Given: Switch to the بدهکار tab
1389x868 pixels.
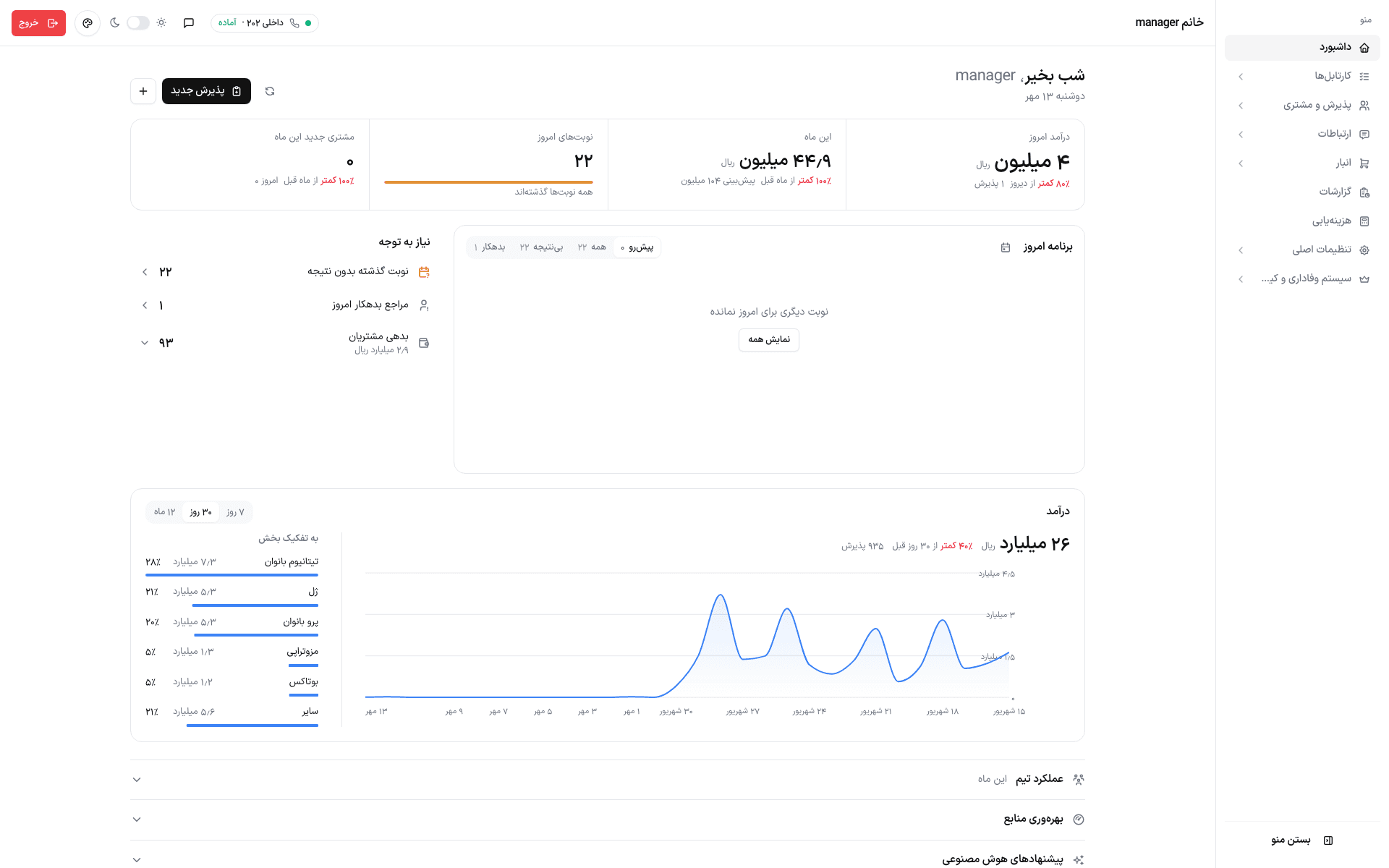Looking at the screenshot, I should (490, 247).
